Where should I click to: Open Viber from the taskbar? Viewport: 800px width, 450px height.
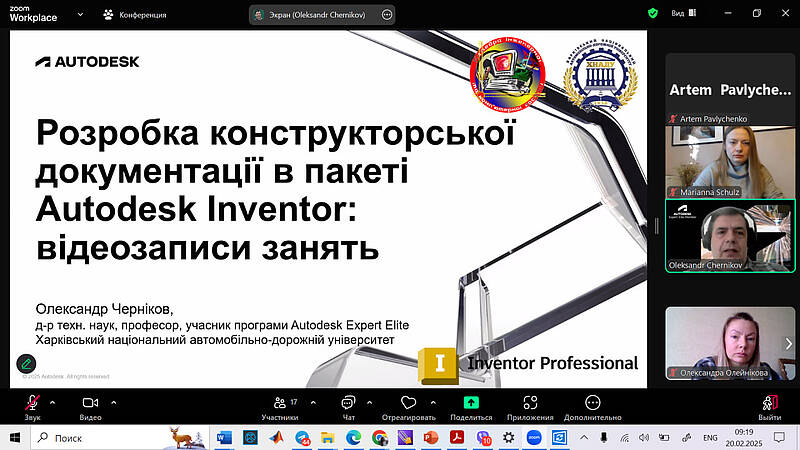483,438
